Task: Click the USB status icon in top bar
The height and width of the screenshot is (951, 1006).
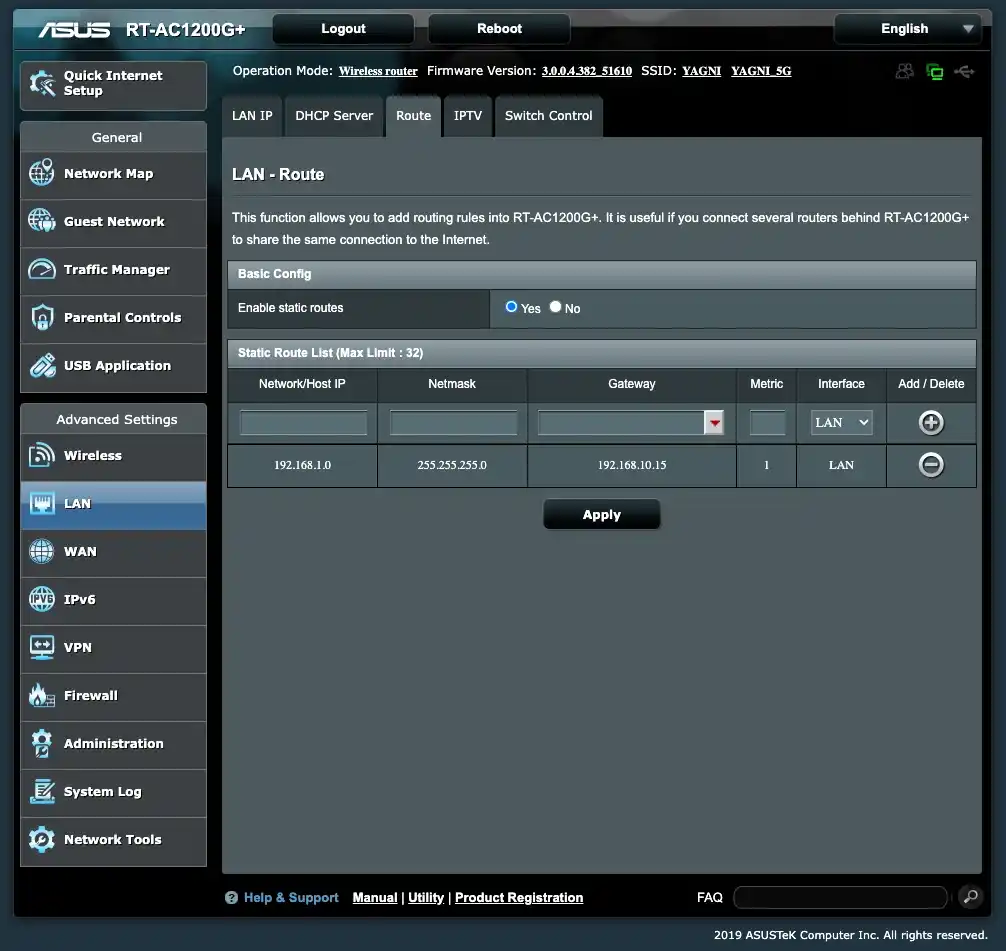Action: click(x=964, y=71)
